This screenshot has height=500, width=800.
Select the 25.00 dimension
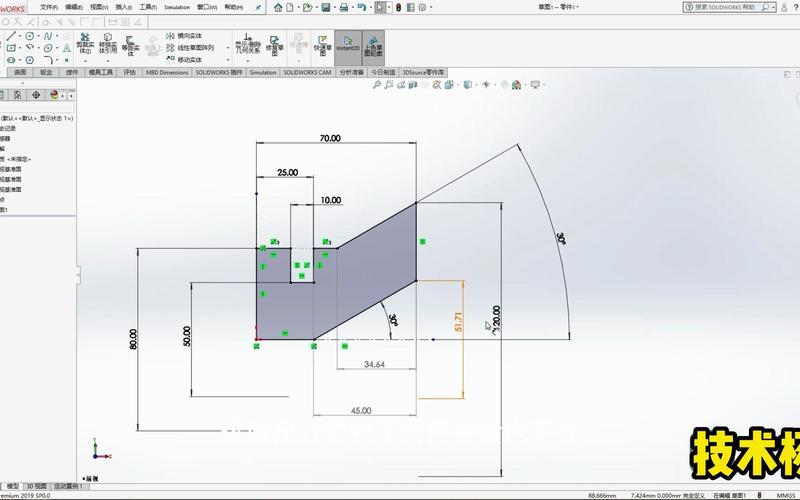coord(287,172)
